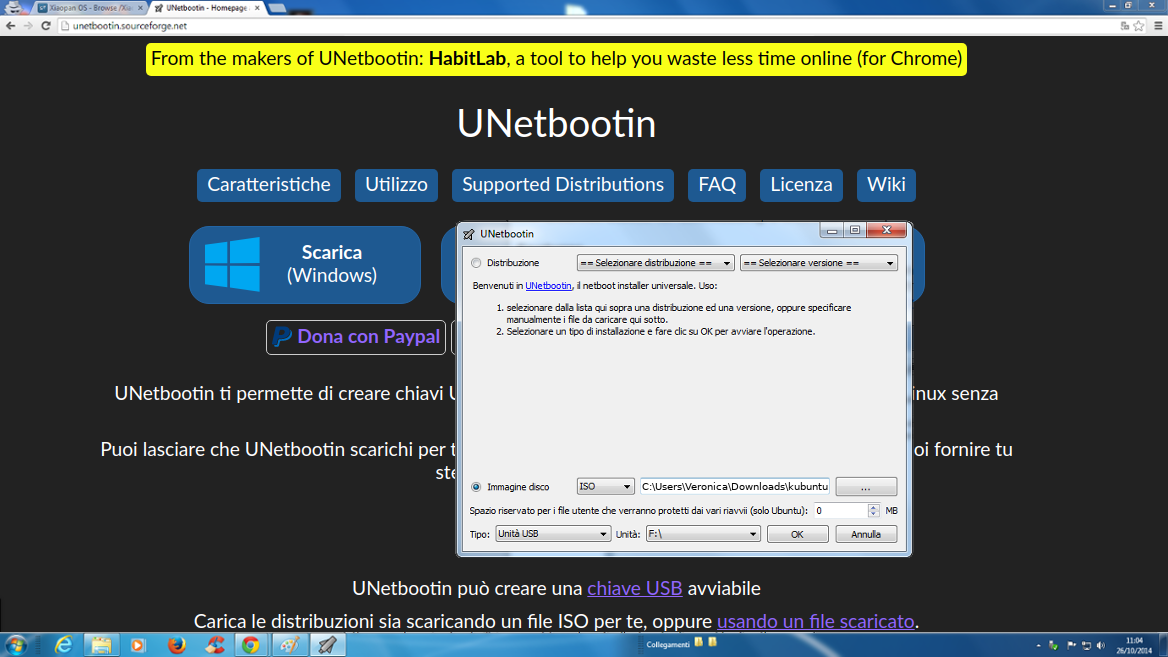The height and width of the screenshot is (657, 1168).
Task: Click the HabitLab yellow banner
Action: [556, 59]
